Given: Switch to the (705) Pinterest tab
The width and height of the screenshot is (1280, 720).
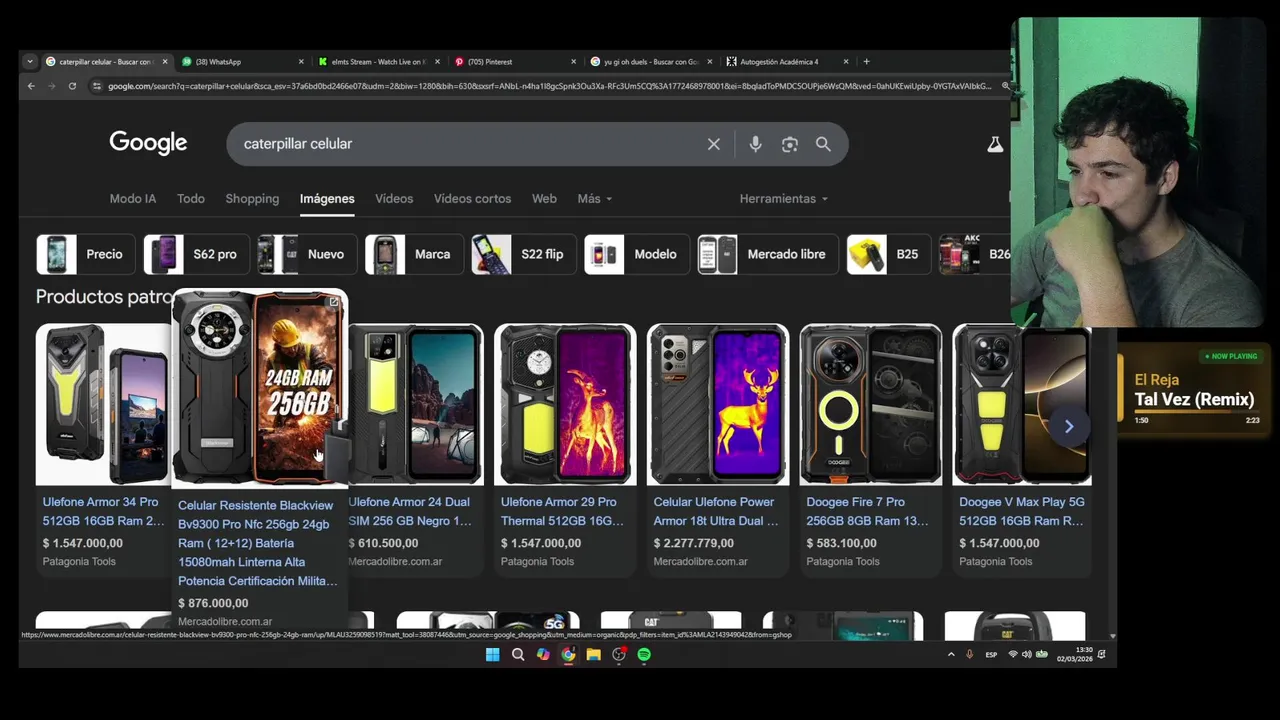Looking at the screenshot, I should click(515, 62).
